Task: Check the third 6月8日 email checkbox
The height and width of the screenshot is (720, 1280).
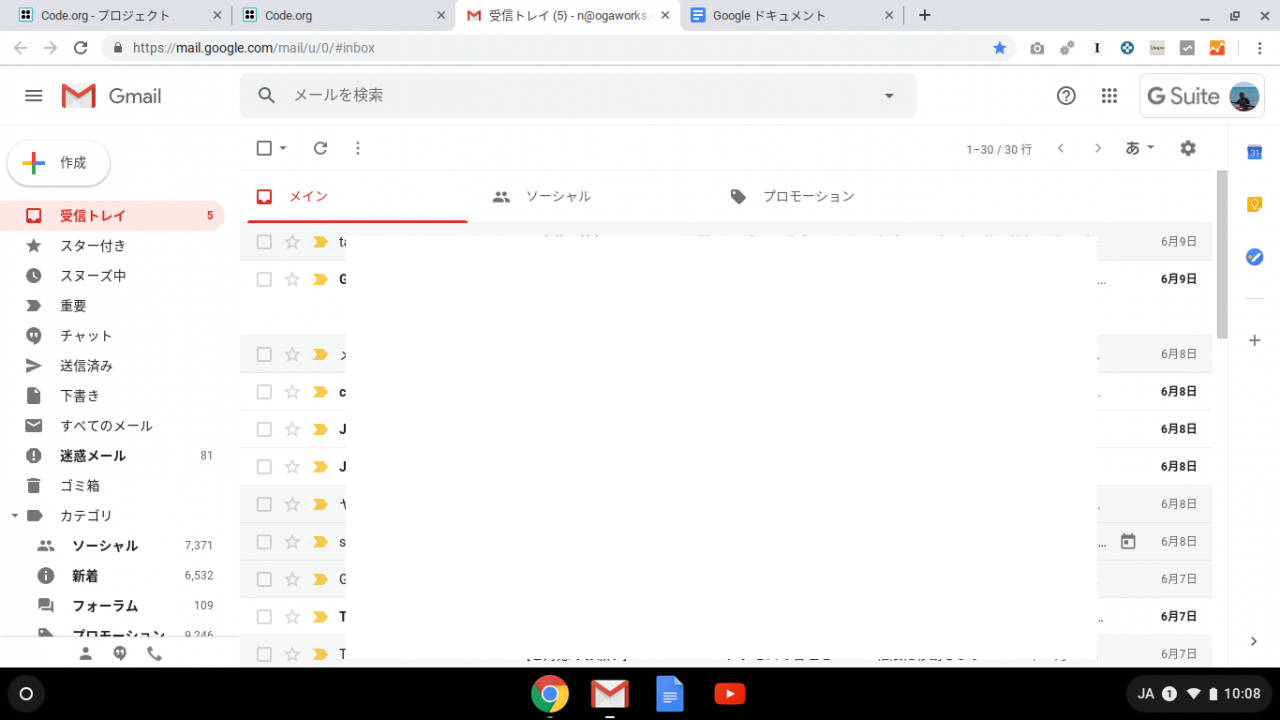Action: pos(264,429)
